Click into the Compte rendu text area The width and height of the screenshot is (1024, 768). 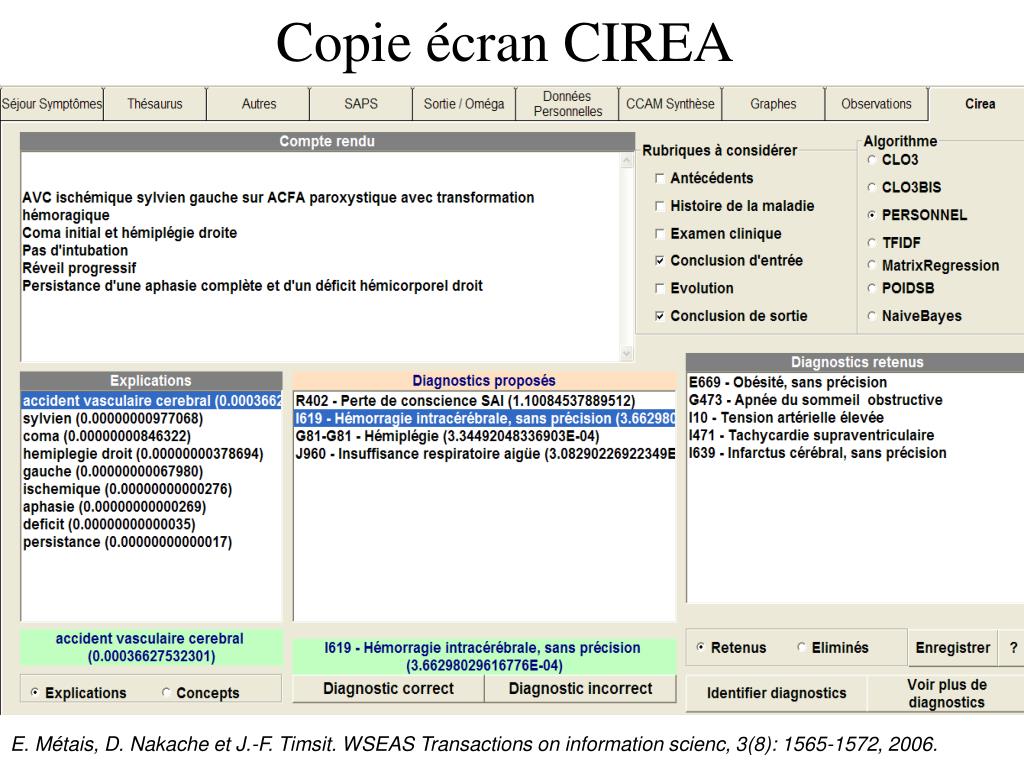[321, 257]
